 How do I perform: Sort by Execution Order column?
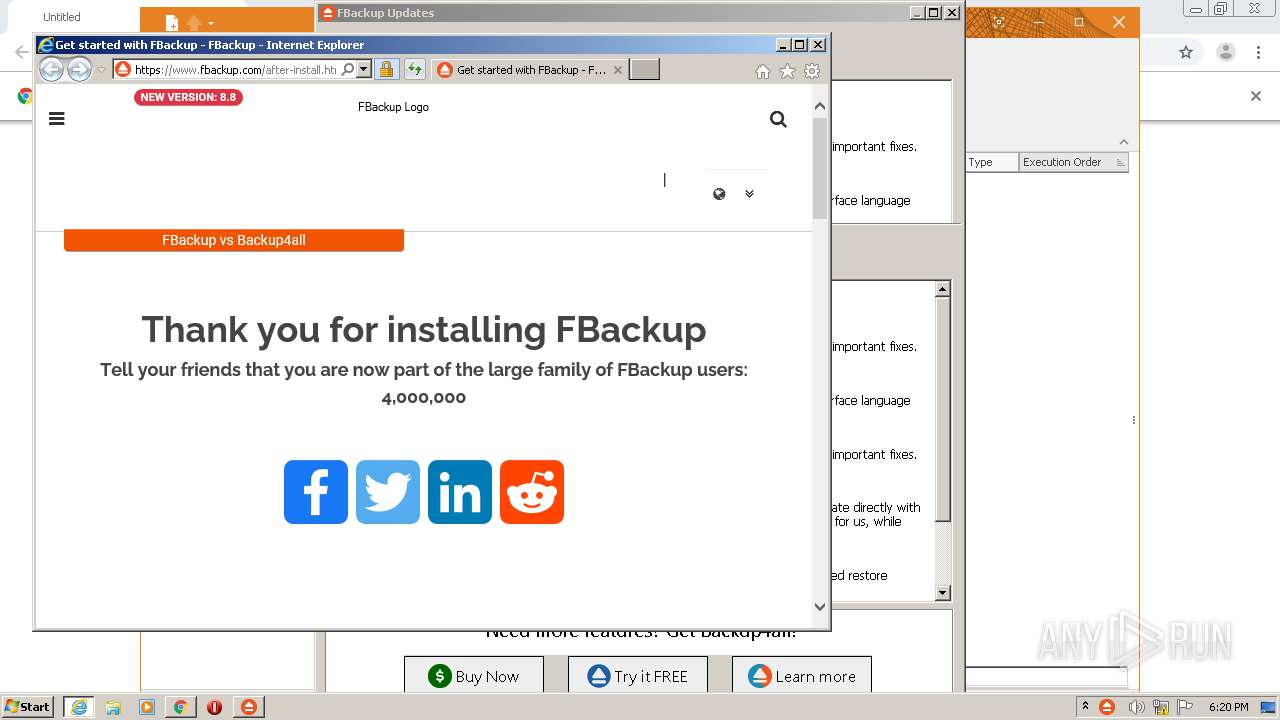(x=1073, y=162)
